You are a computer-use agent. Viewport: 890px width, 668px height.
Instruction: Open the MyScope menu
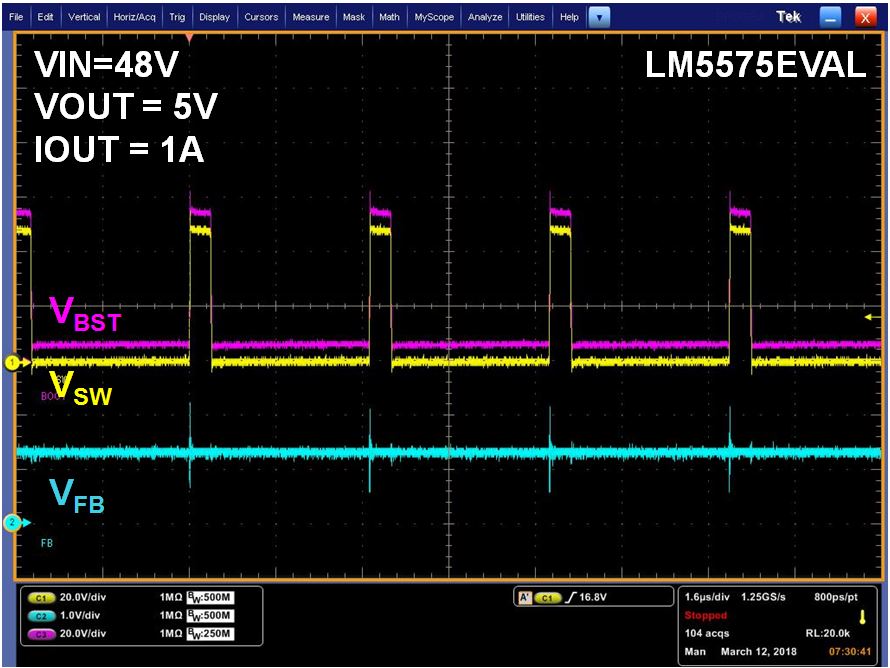[x=434, y=17]
